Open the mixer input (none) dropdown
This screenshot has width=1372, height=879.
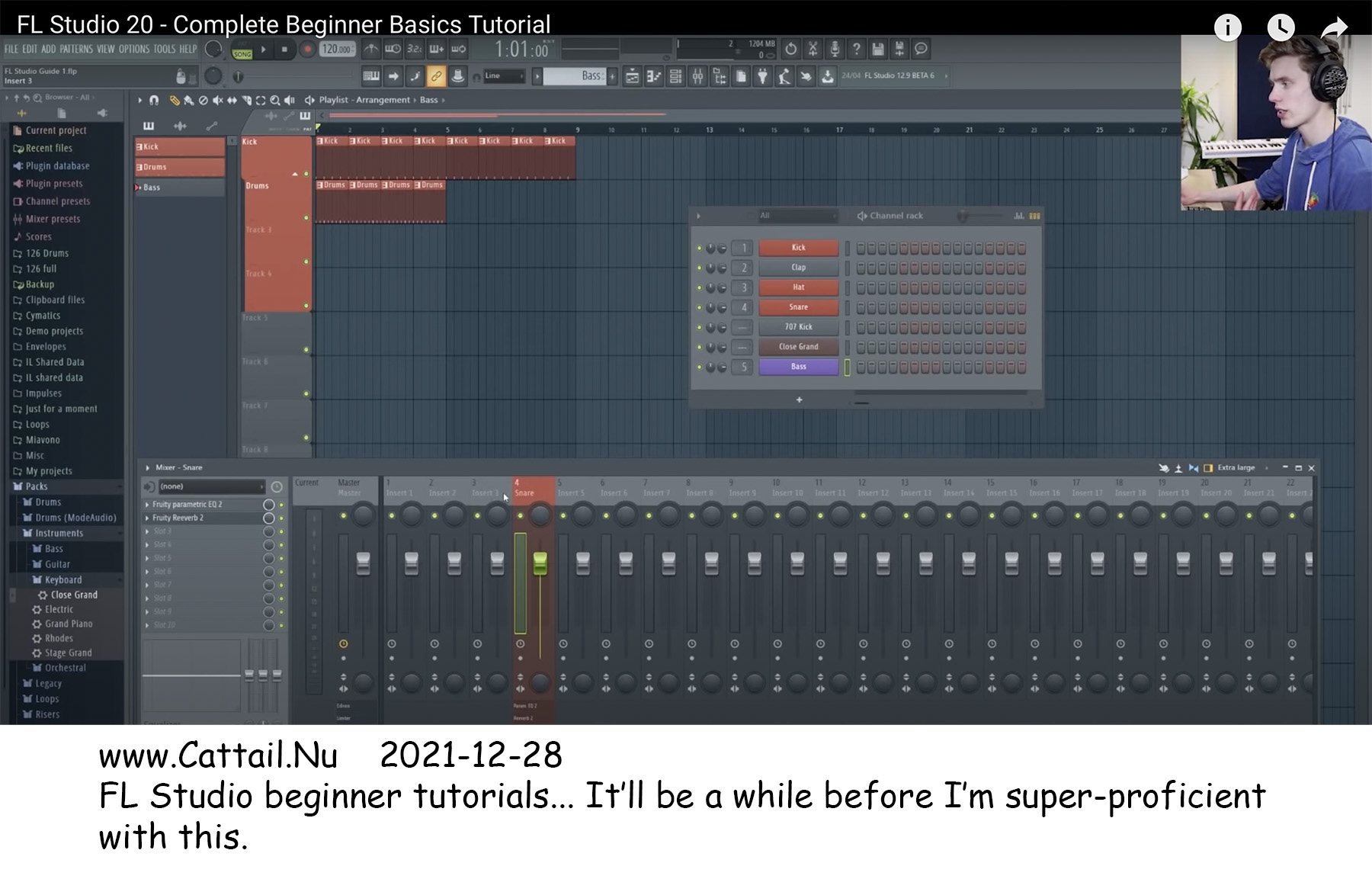click(211, 486)
